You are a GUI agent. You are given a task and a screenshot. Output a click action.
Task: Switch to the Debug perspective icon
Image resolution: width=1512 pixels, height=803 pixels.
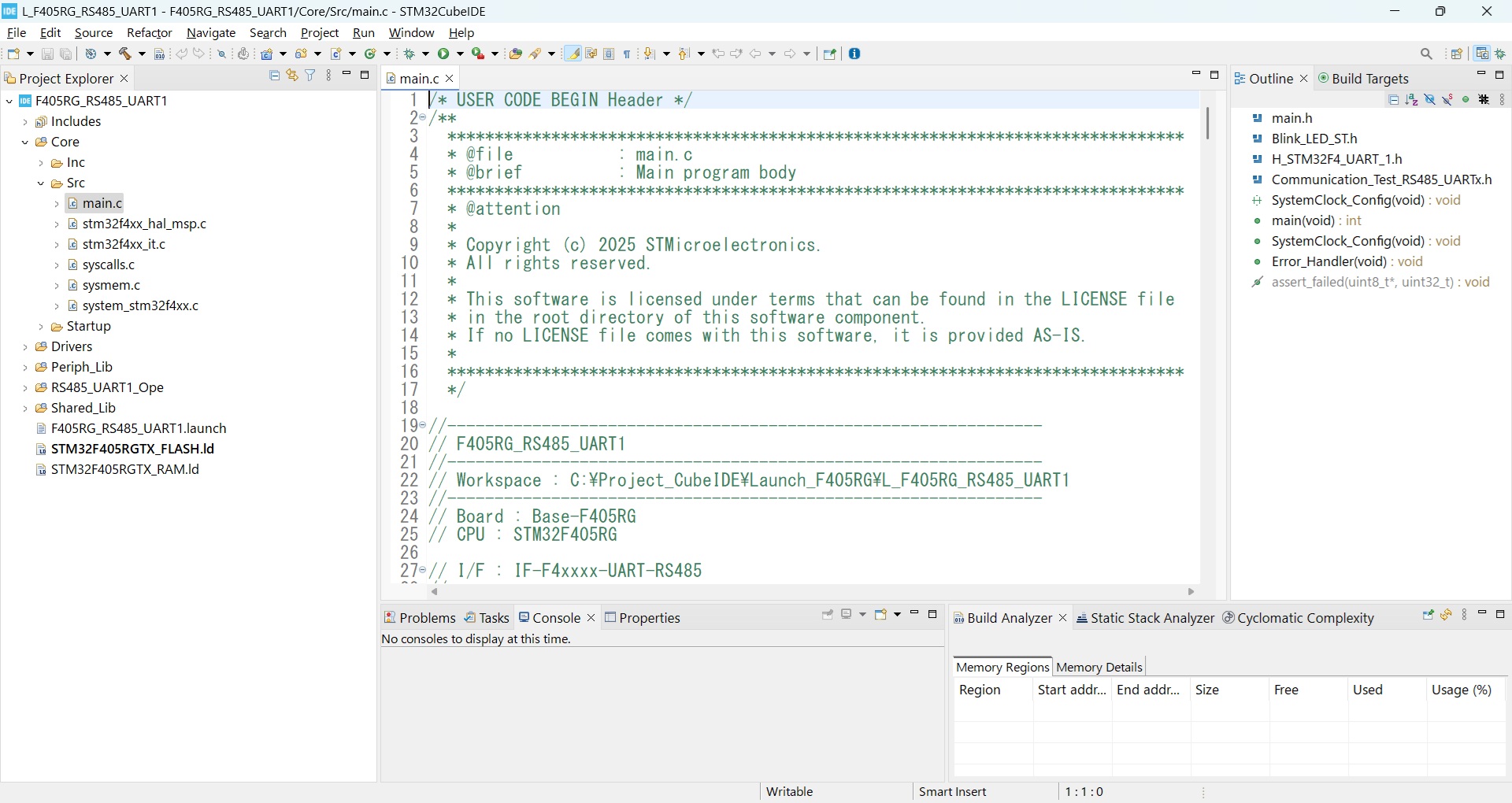[1502, 54]
